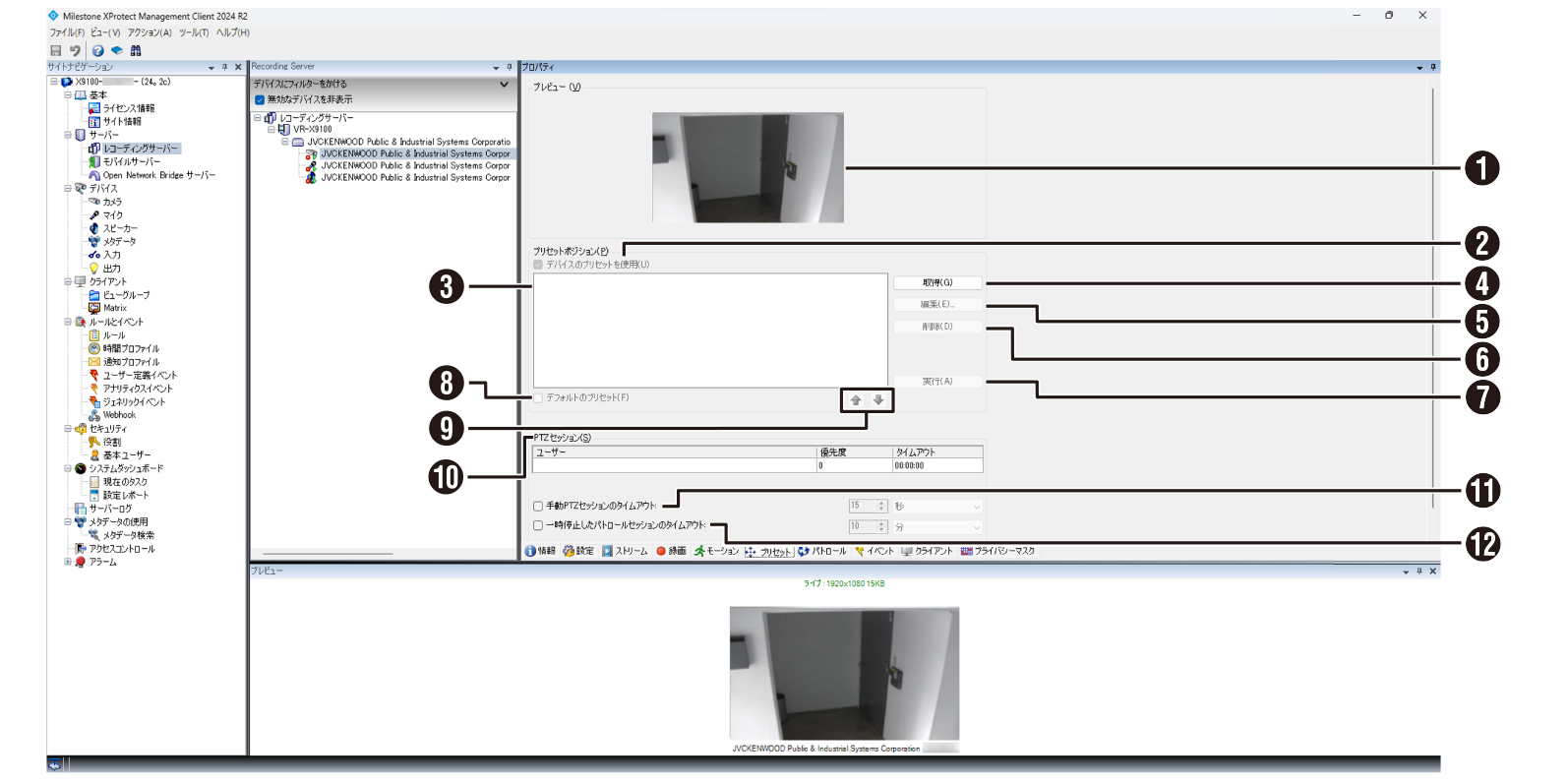Collapse the デバイスにフィルターをかける filter section
Viewport: 1568px width, 784px height.
pos(504,85)
